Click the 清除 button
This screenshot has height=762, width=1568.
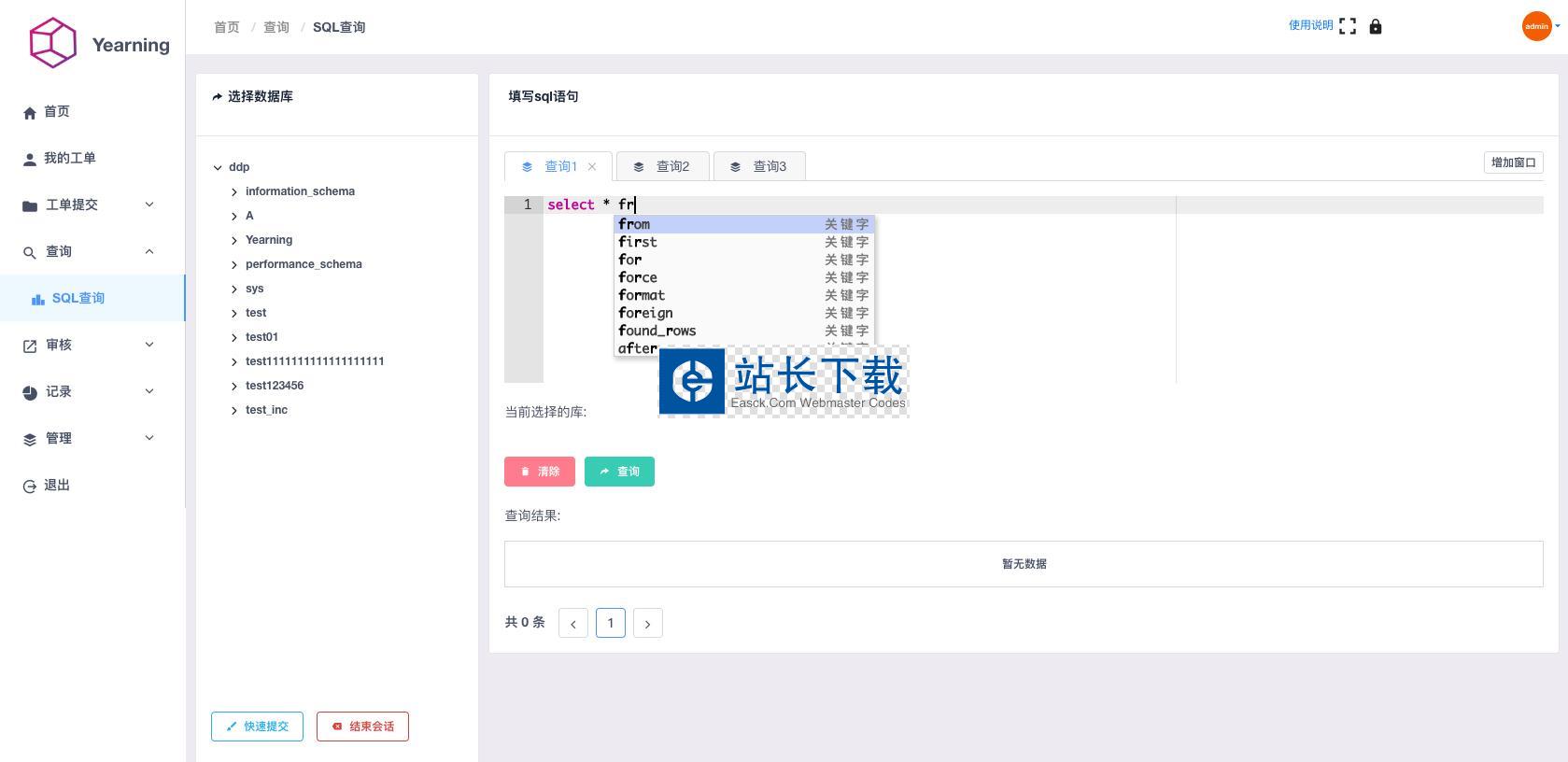[540, 472]
